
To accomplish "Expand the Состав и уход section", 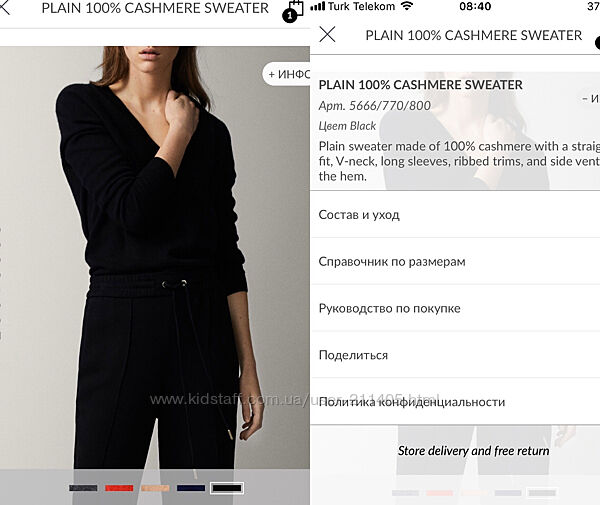I will click(x=455, y=215).
